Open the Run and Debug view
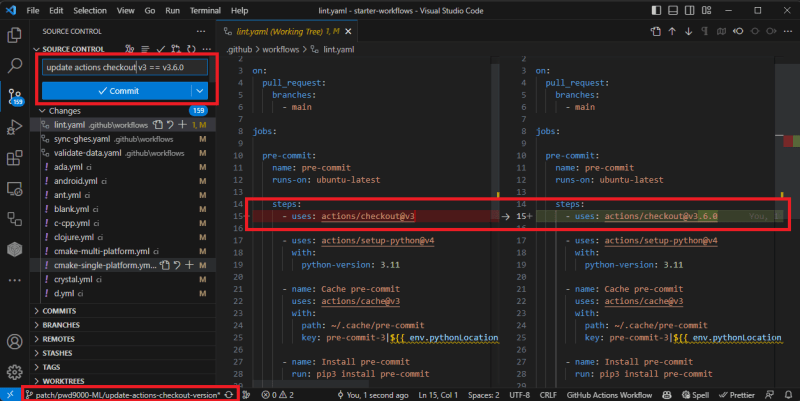The width and height of the screenshot is (800, 401). (x=14, y=127)
